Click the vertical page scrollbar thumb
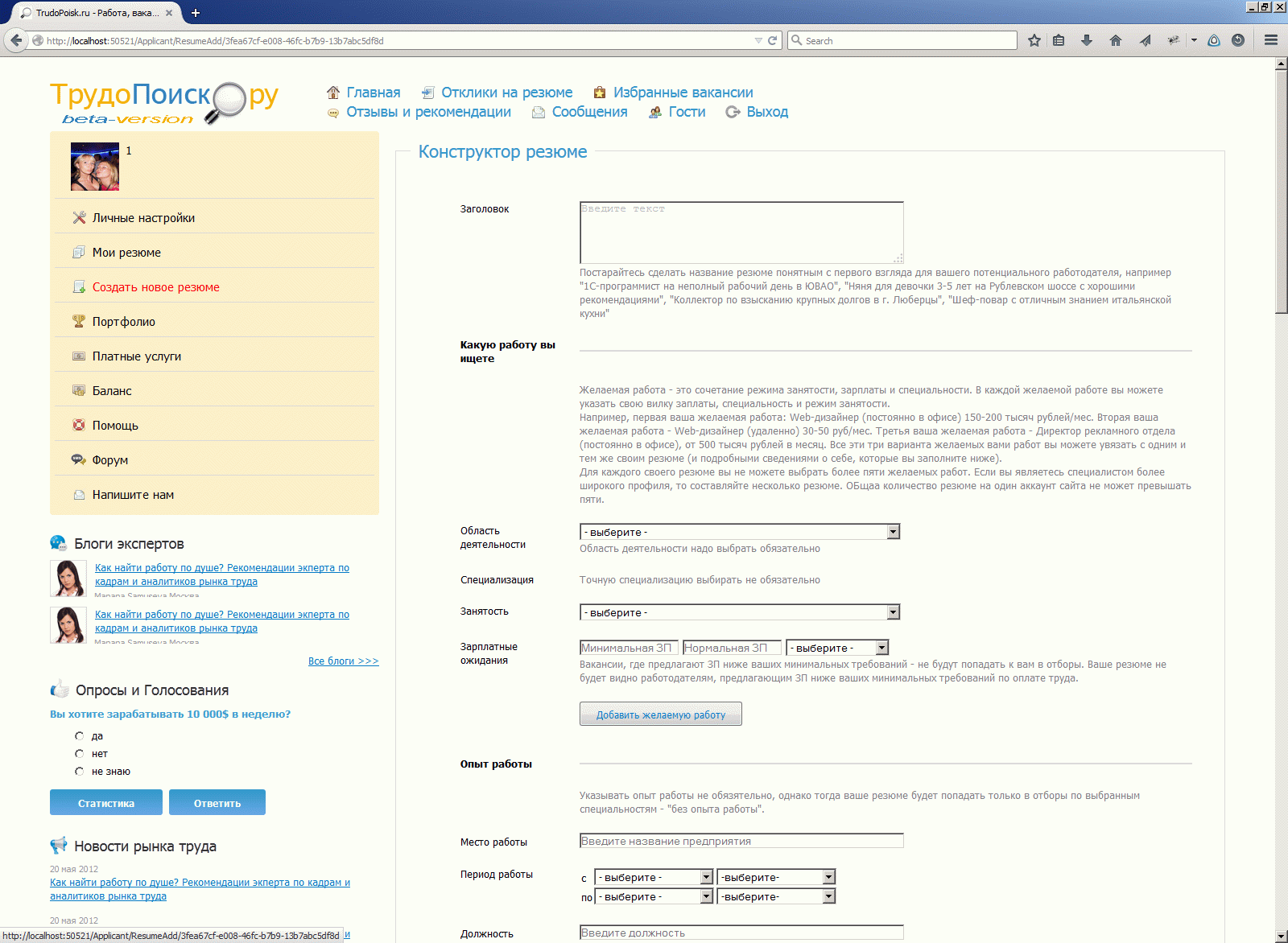This screenshot has width=1288, height=943. pyautogui.click(x=1281, y=191)
